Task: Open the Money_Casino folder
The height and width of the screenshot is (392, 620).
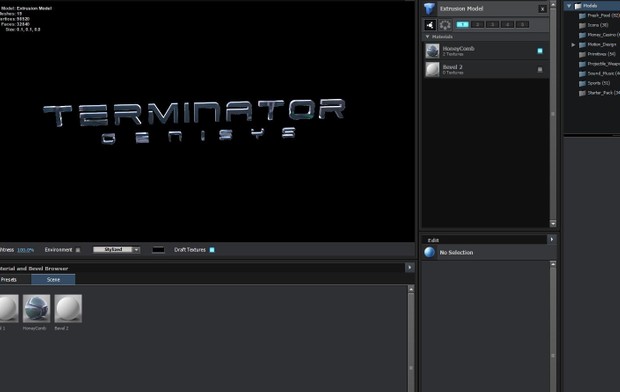Action: (x=603, y=35)
